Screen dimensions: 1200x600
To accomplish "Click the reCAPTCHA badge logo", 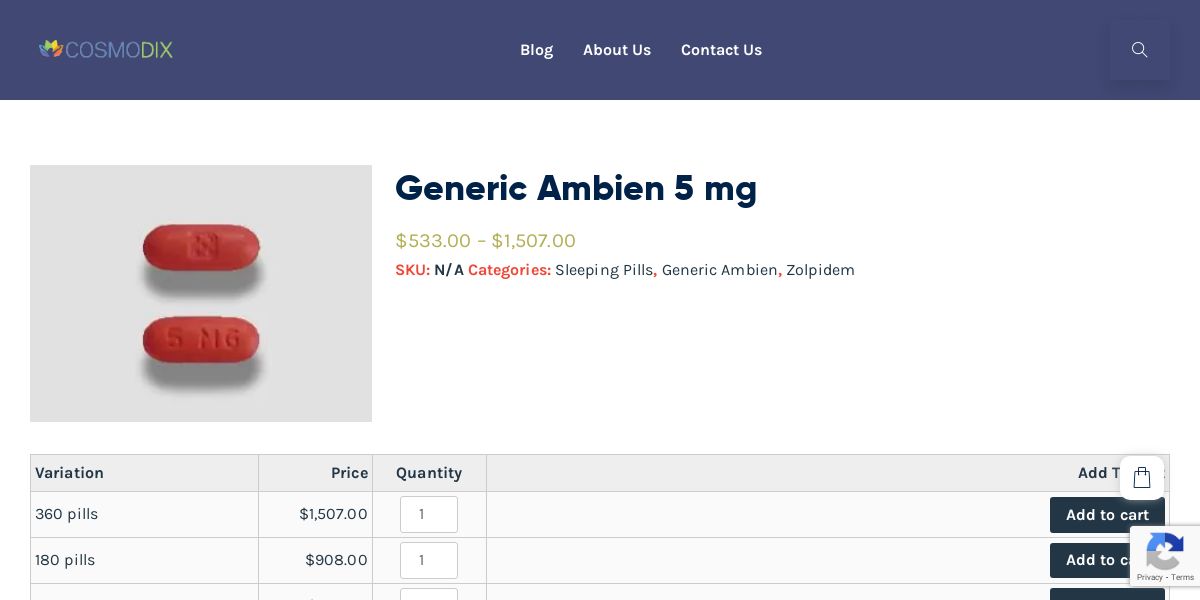I will (1165, 550).
